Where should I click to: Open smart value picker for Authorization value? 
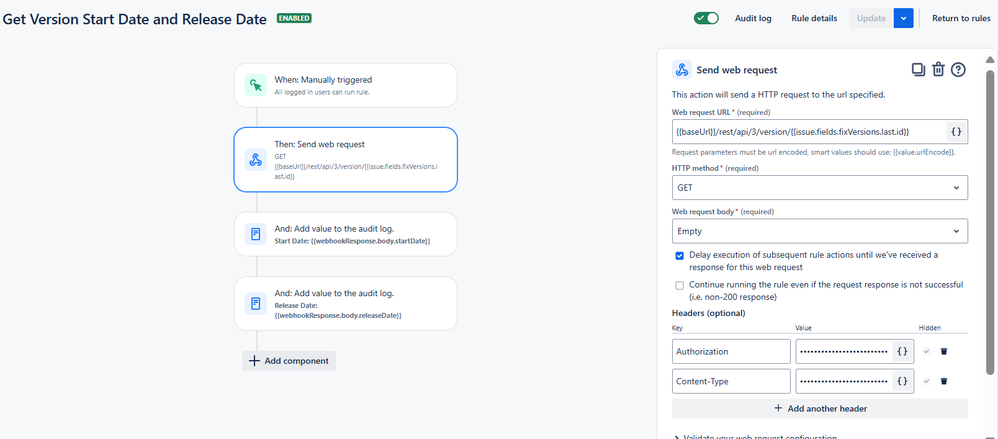pyautogui.click(x=902, y=351)
